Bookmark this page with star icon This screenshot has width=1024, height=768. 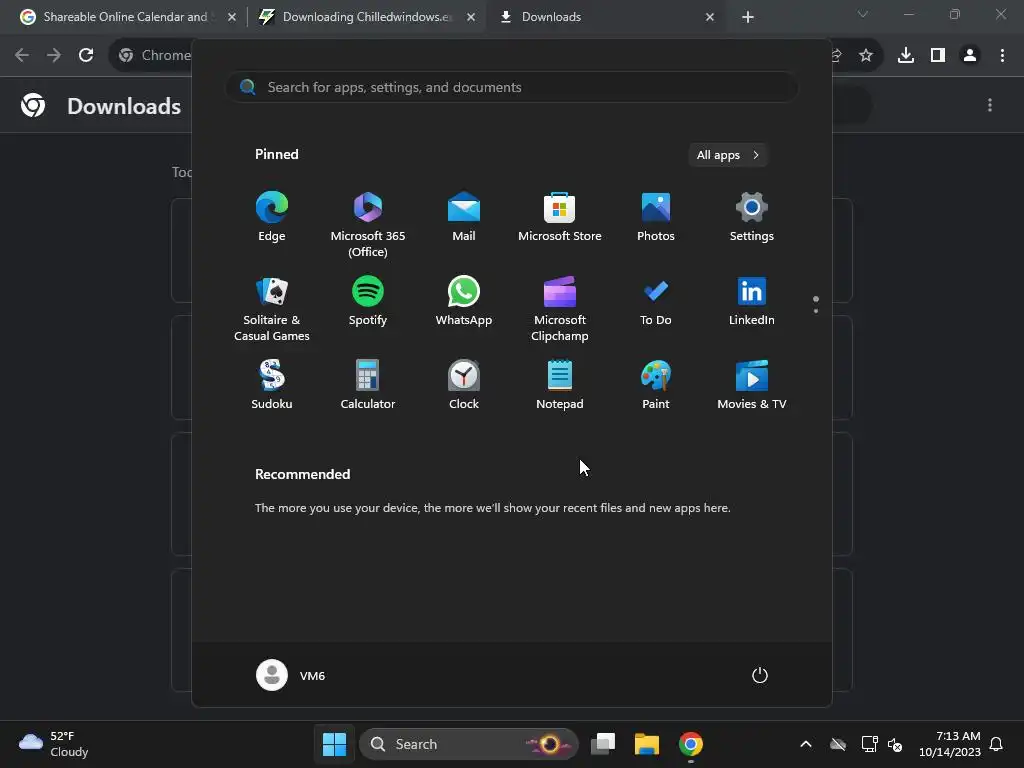[865, 56]
